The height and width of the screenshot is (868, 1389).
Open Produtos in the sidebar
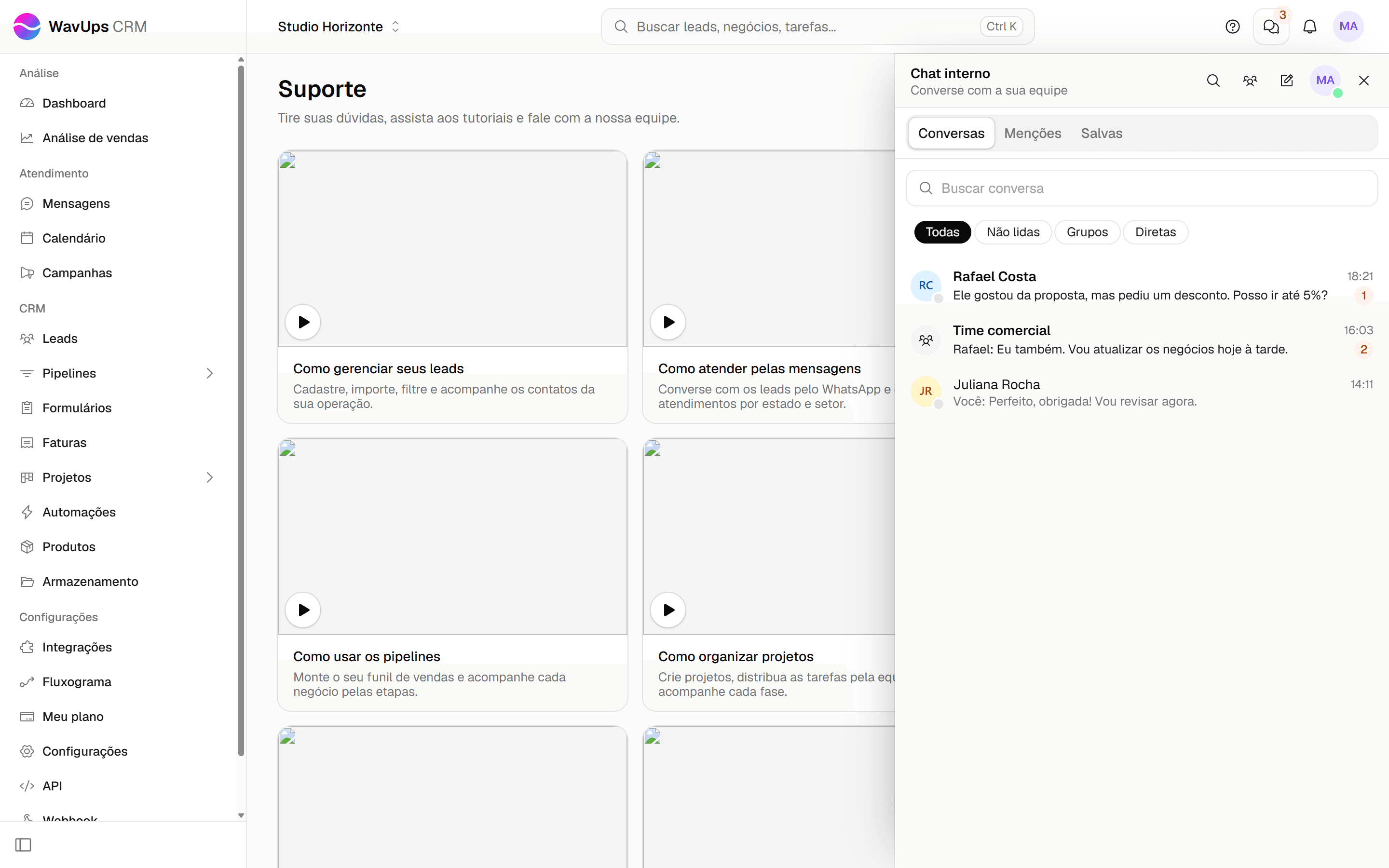tap(119, 547)
